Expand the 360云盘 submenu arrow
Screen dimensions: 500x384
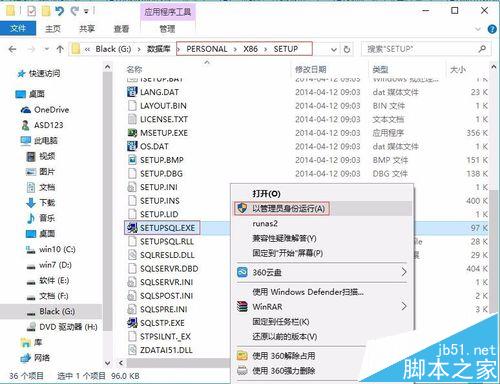coord(404,272)
